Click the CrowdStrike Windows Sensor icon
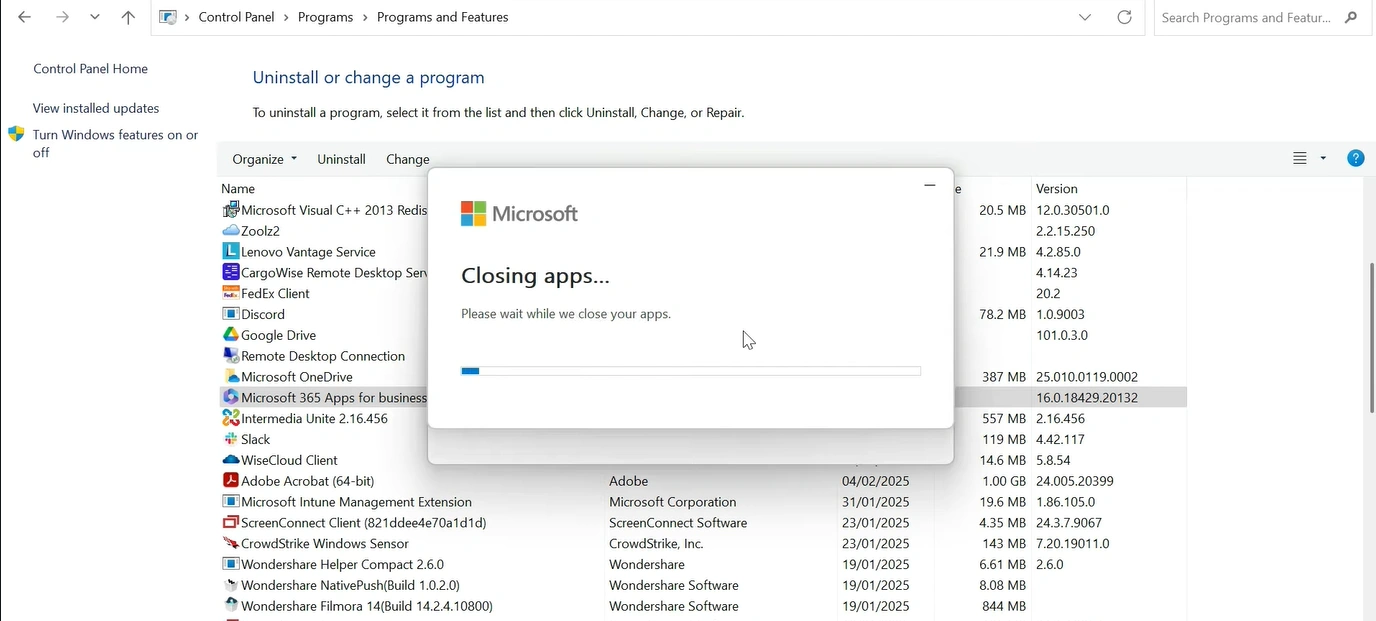 (x=232, y=543)
